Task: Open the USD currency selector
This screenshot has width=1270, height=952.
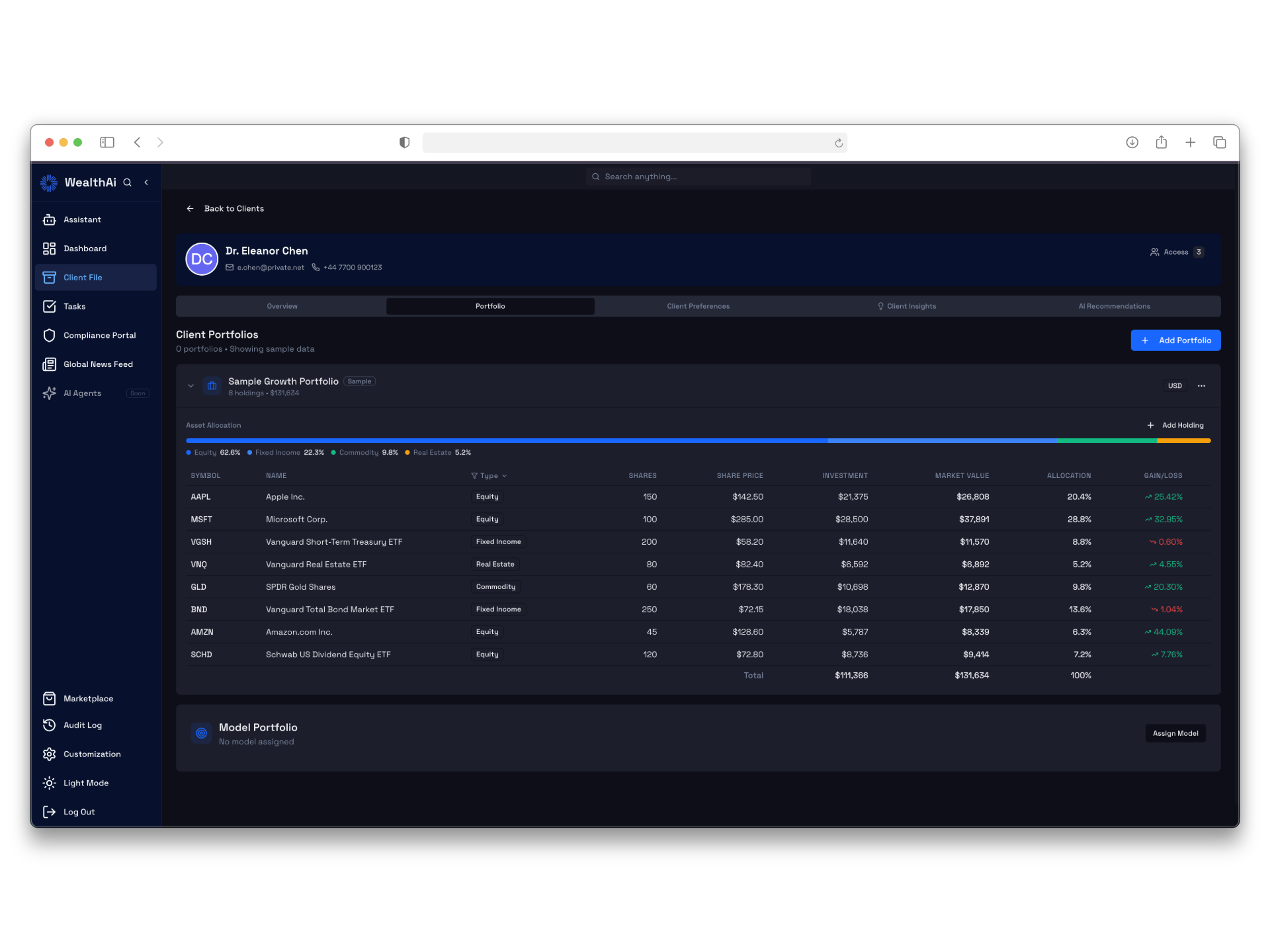Action: coord(1175,386)
